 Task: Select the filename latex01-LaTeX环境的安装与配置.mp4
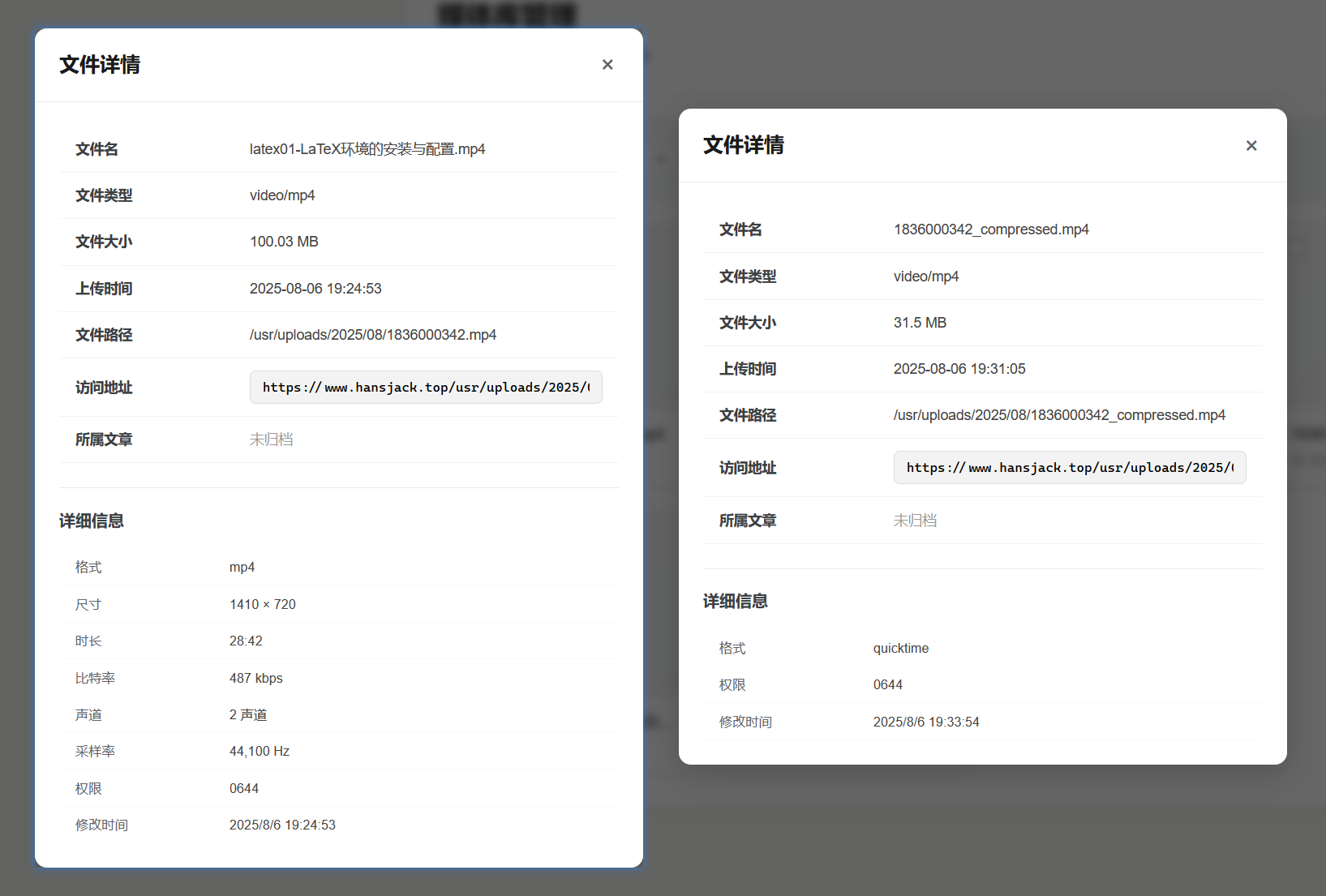pyautogui.click(x=367, y=149)
